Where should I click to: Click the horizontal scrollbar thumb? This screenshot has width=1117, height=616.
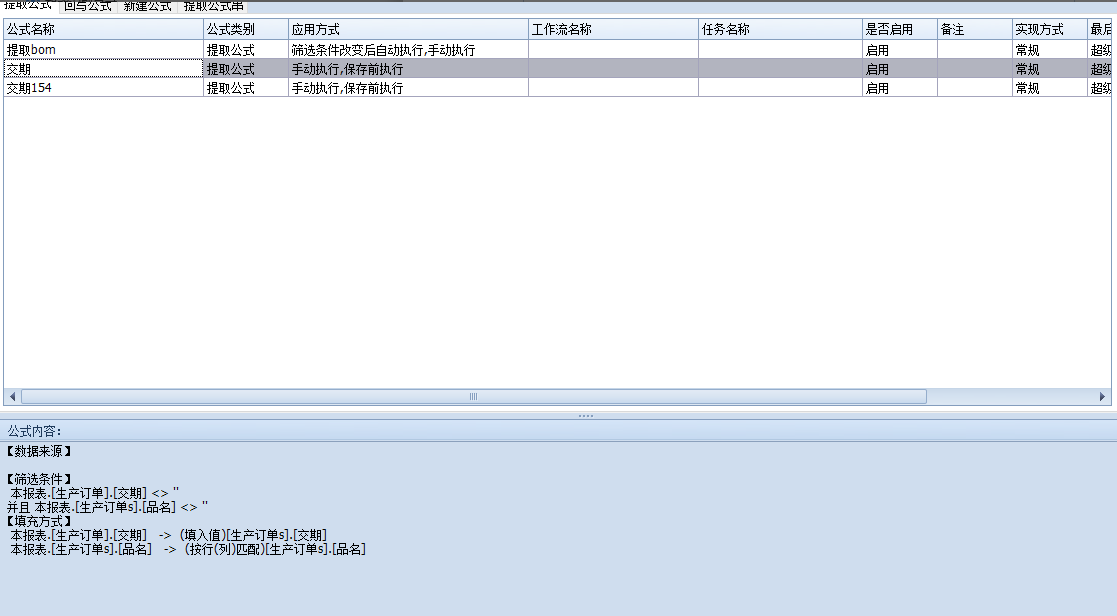click(x=473, y=397)
